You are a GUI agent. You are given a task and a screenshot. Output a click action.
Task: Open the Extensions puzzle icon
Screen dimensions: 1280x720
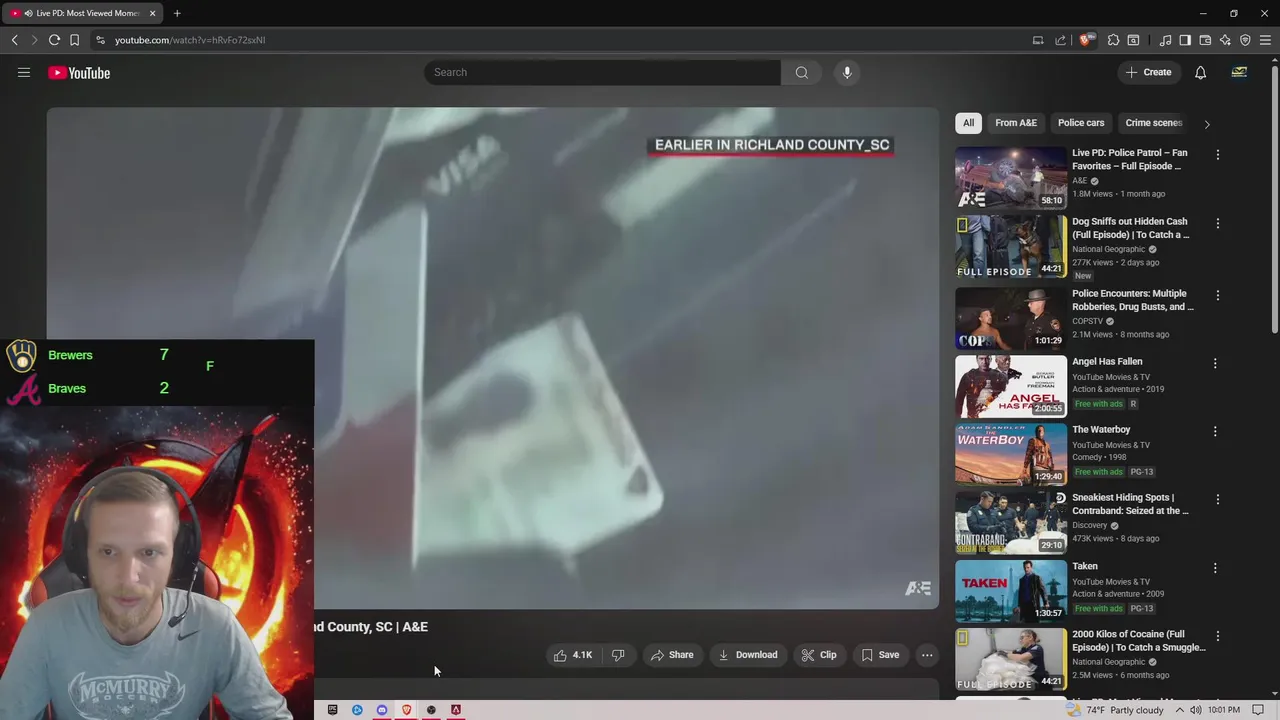coord(1113,40)
